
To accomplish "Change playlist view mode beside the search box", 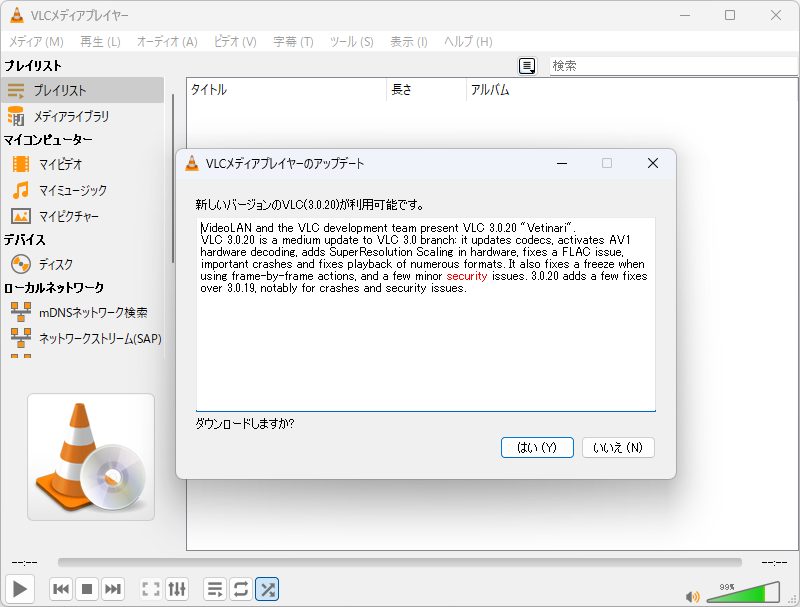I will pyautogui.click(x=528, y=65).
